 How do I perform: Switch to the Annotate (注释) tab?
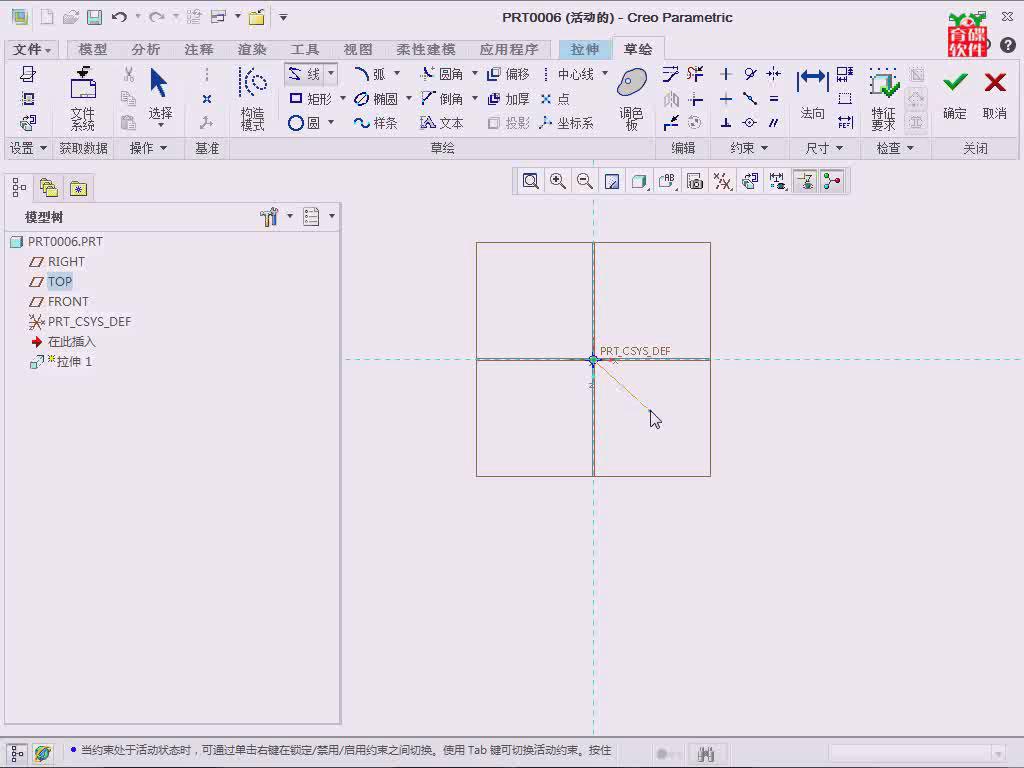(199, 49)
